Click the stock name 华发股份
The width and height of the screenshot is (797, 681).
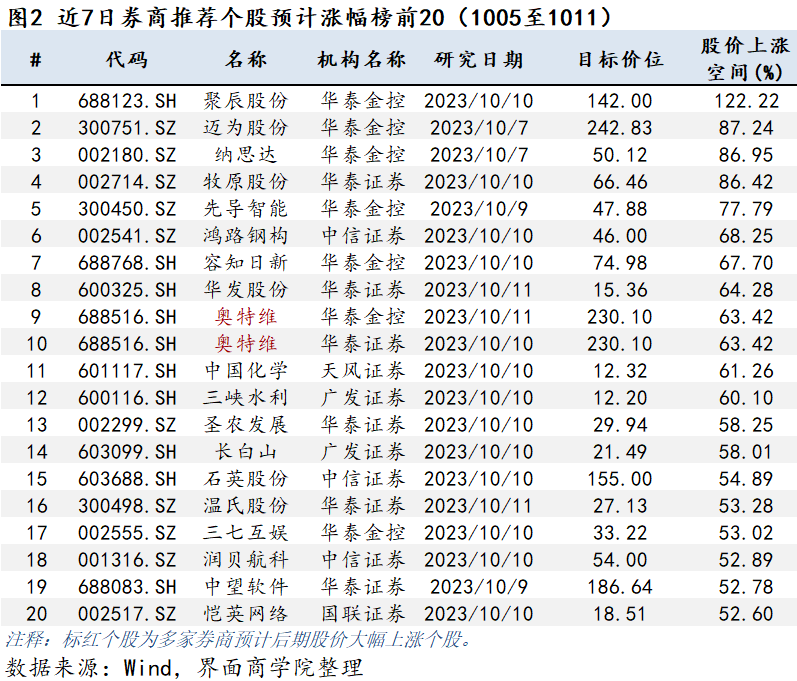tap(246, 290)
